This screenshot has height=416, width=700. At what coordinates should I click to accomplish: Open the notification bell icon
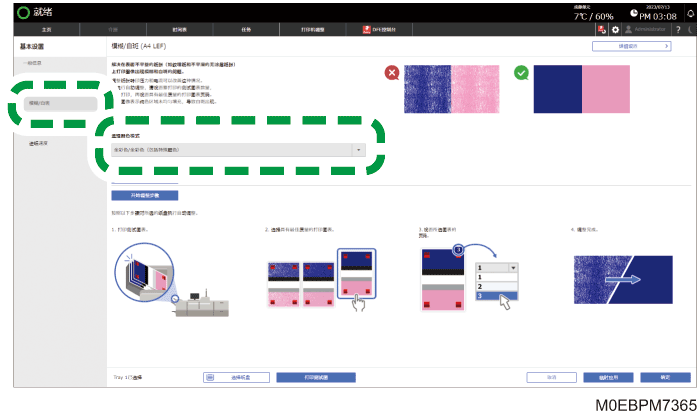[691, 13]
